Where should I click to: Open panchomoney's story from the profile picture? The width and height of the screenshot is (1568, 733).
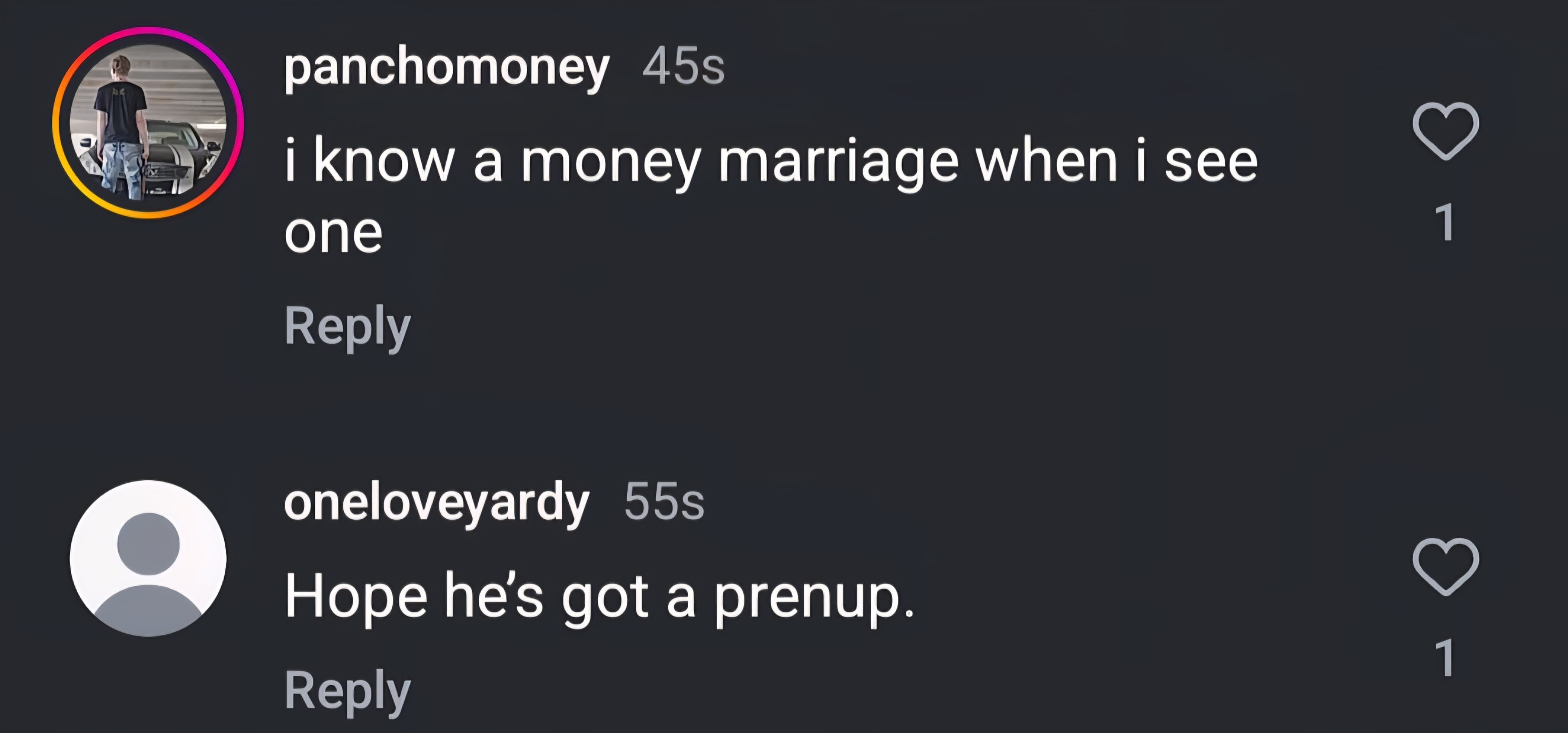coord(148,122)
